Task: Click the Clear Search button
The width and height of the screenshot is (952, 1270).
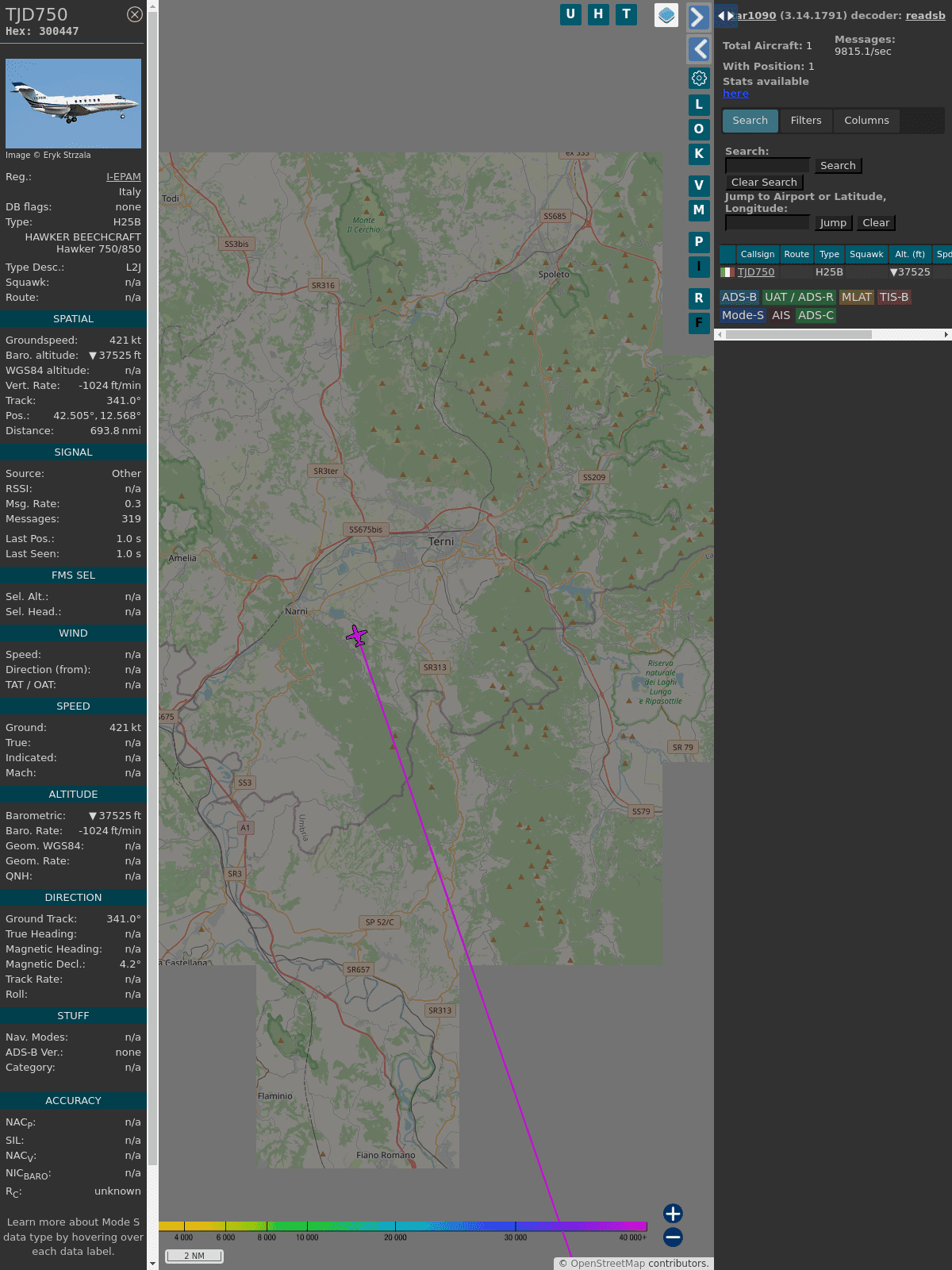Action: click(764, 183)
